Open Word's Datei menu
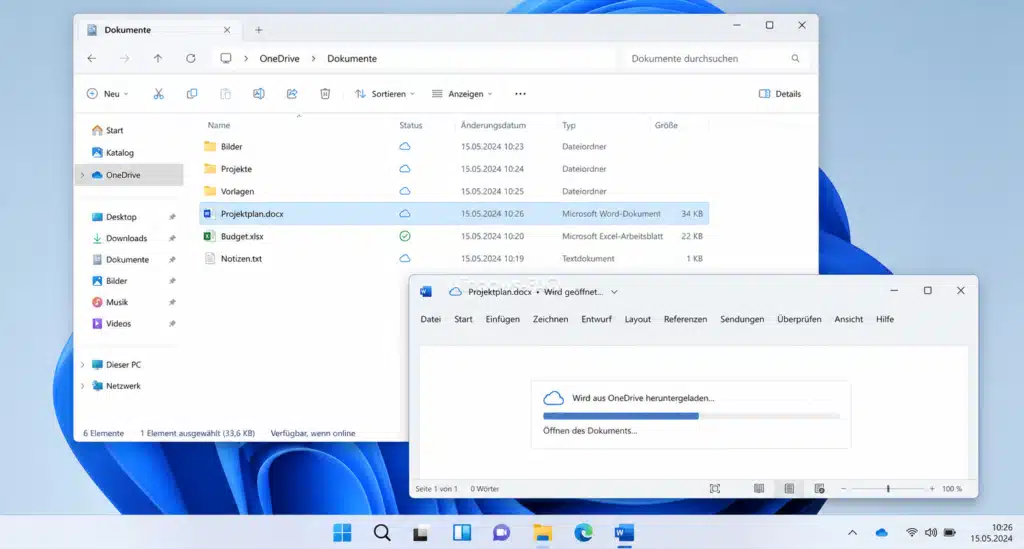Image resolution: width=1024 pixels, height=549 pixels. pyautogui.click(x=430, y=319)
